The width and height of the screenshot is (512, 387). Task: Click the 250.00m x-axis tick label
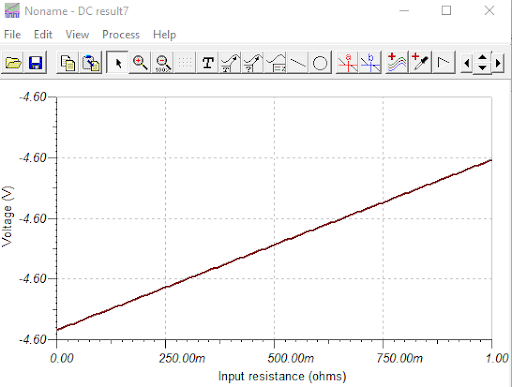(x=182, y=358)
